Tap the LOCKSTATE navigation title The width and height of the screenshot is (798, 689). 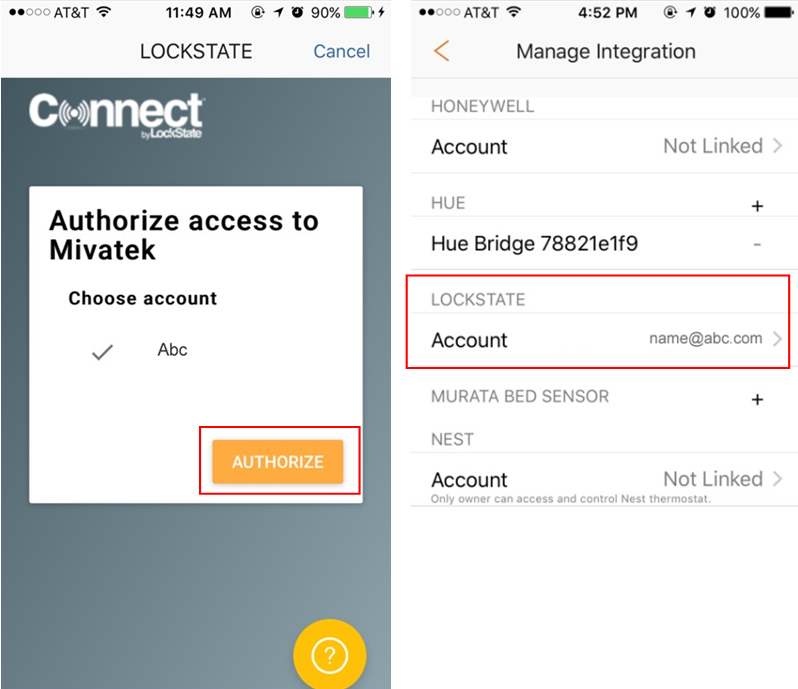tap(196, 51)
